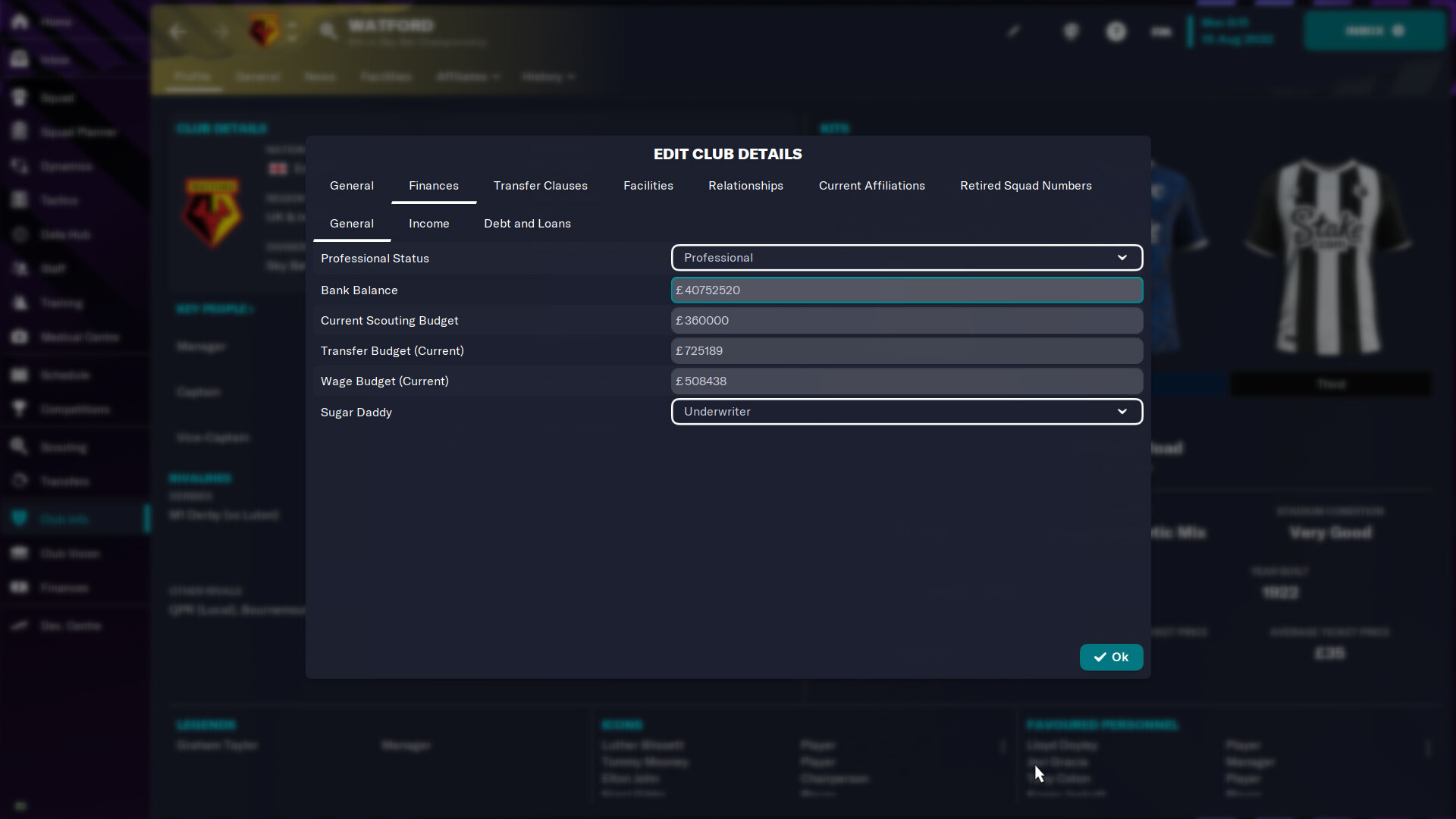Enable Current Affiliations relationship toggle
1456x819 pixels.
(x=871, y=185)
